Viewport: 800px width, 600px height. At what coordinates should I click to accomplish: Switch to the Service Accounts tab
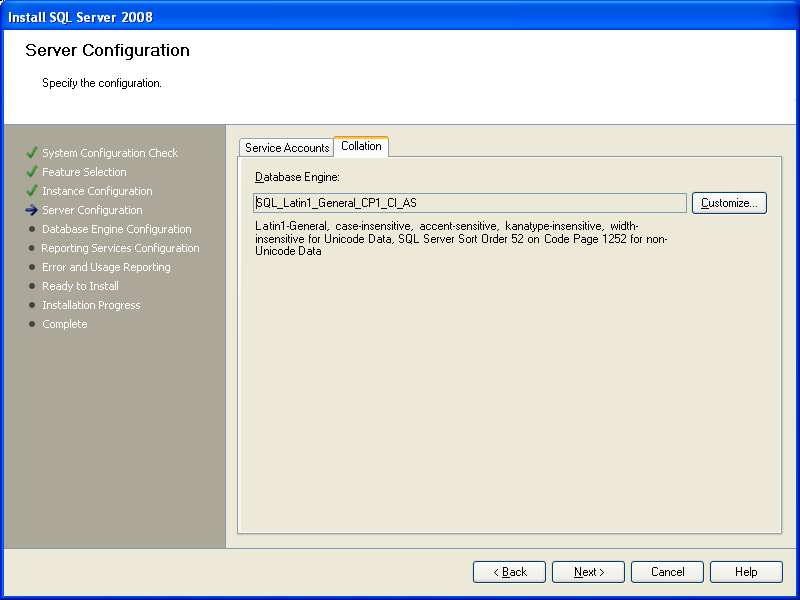tap(287, 147)
